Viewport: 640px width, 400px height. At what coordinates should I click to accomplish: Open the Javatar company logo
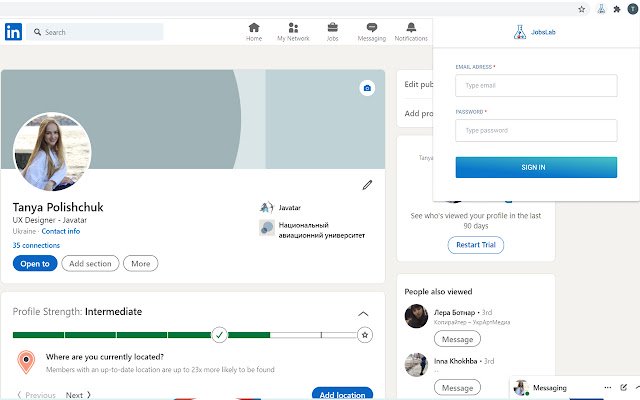pos(267,208)
